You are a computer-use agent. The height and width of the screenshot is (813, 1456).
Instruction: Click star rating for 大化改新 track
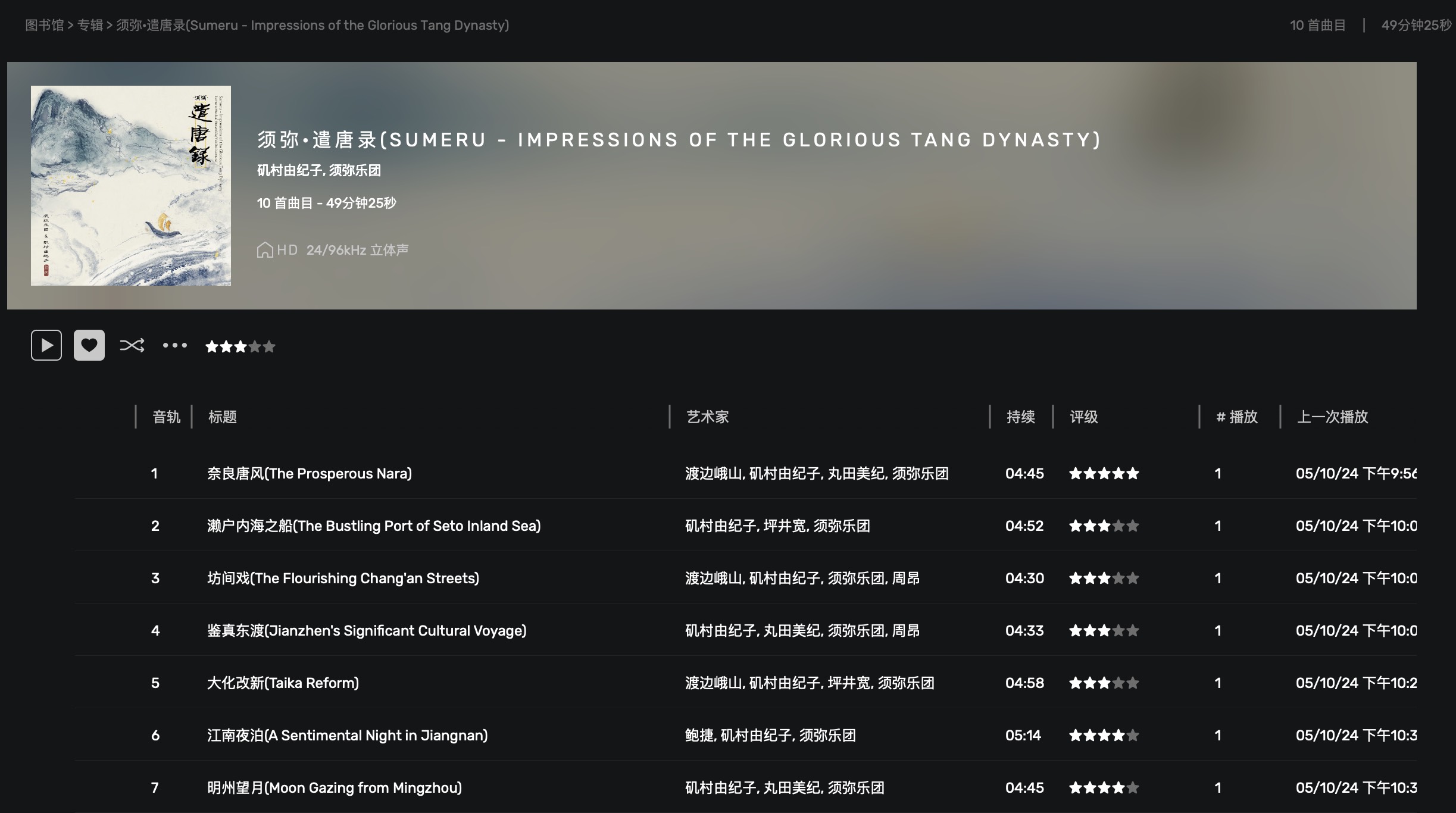pos(1104,683)
